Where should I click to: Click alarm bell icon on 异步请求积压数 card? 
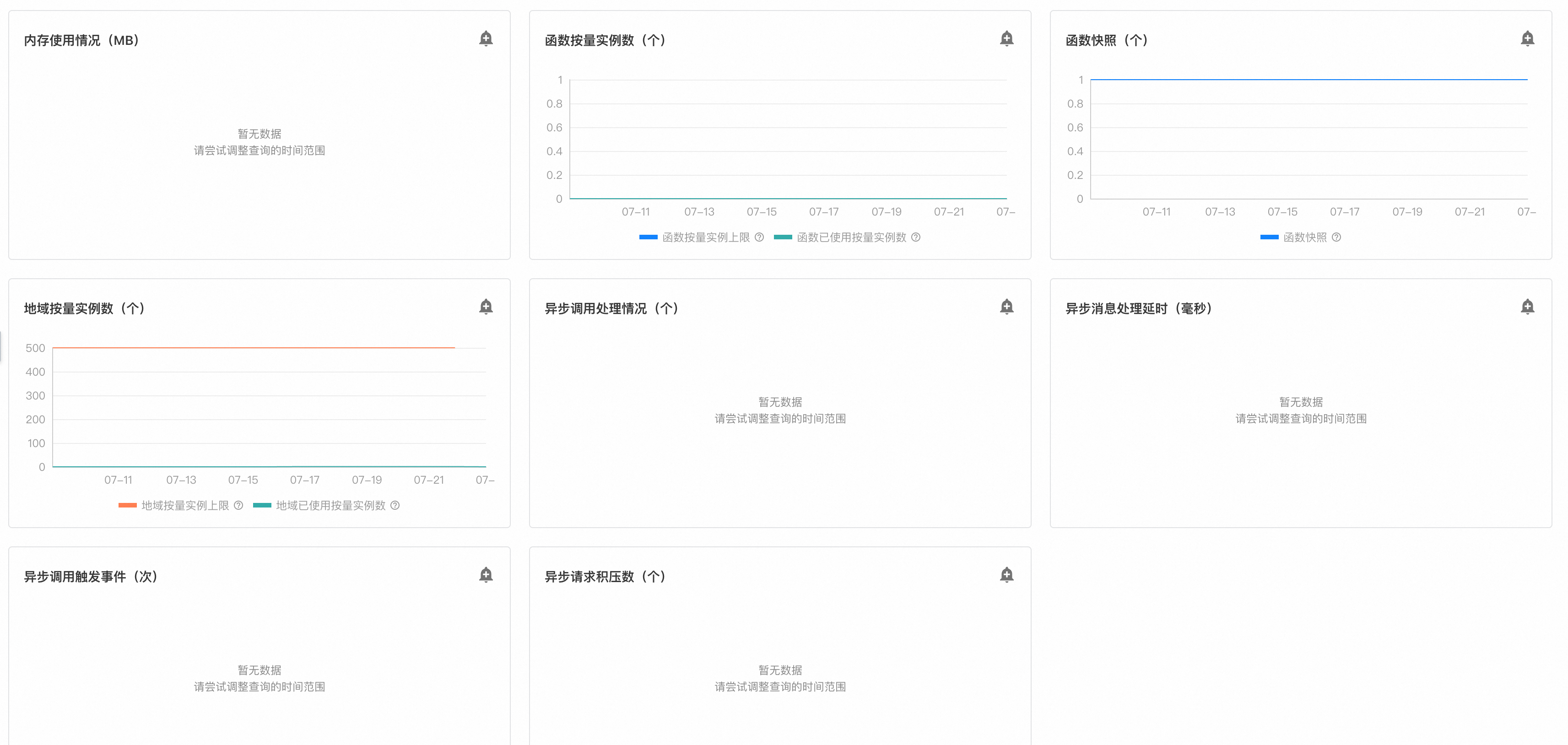point(1007,575)
